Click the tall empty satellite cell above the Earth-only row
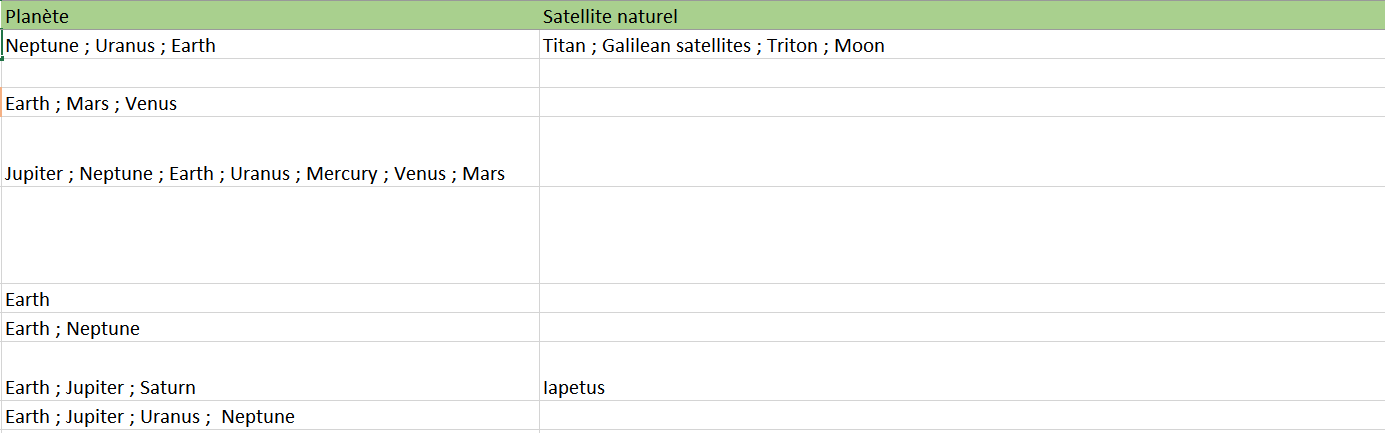The image size is (1385, 433). (960, 236)
